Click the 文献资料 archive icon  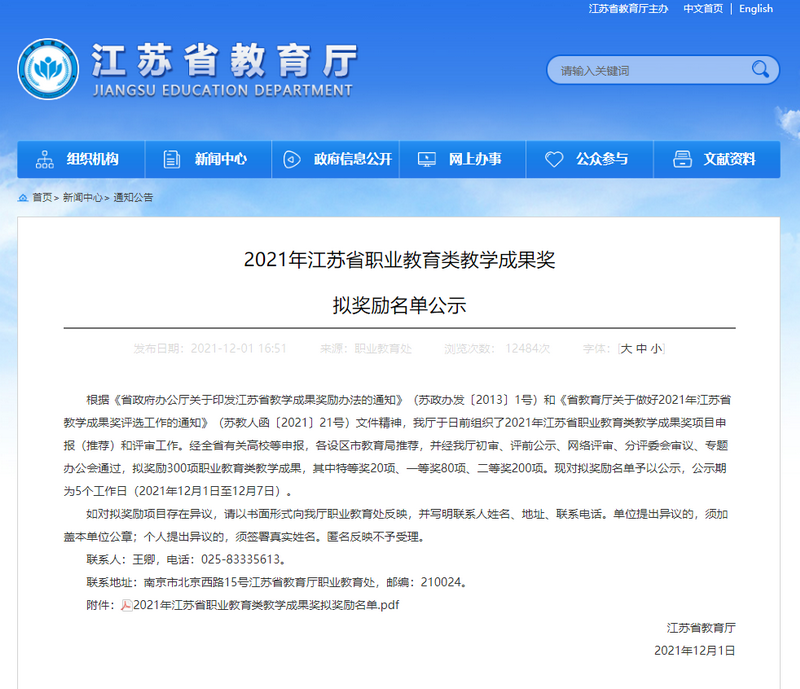[x=684, y=158]
